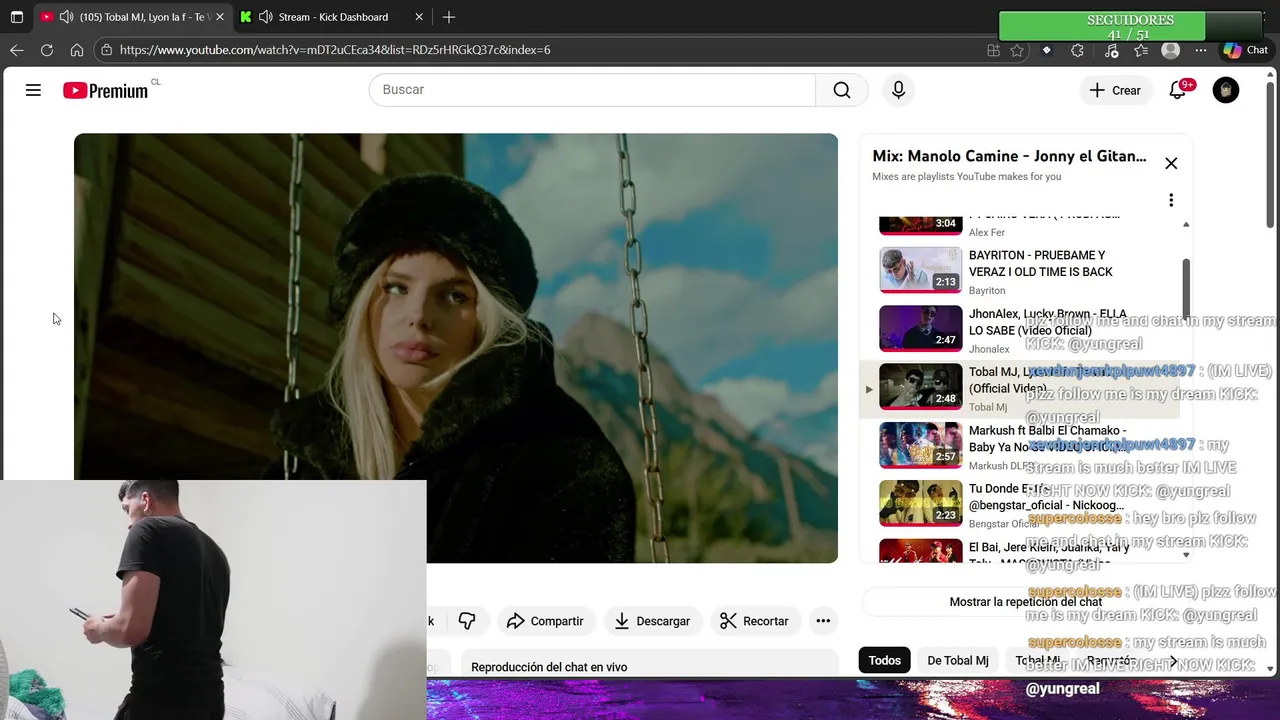Click the Buscar search field
The height and width of the screenshot is (720, 1280).
pyautogui.click(x=592, y=90)
